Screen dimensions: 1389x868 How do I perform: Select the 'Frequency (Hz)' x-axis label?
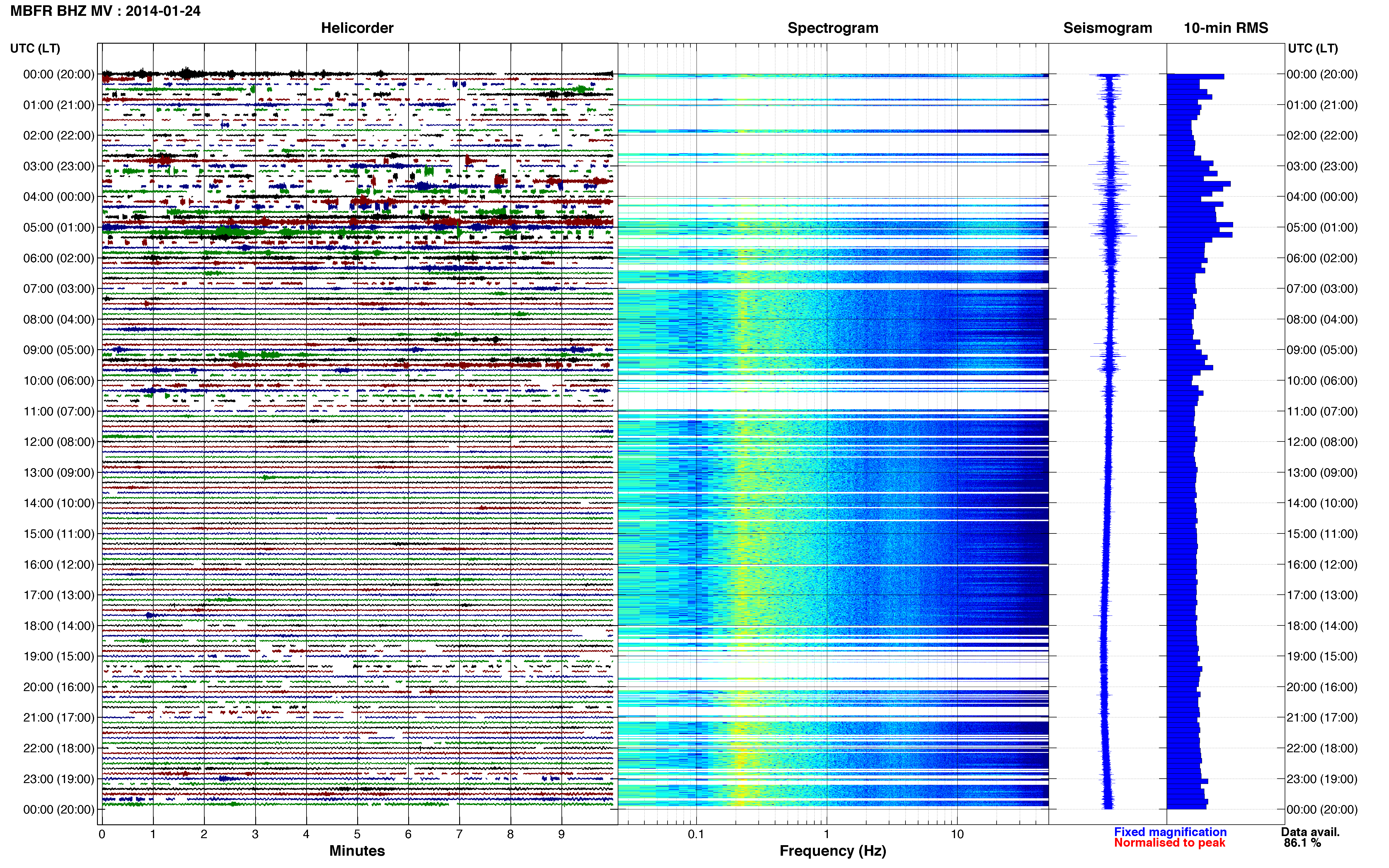pos(833,851)
